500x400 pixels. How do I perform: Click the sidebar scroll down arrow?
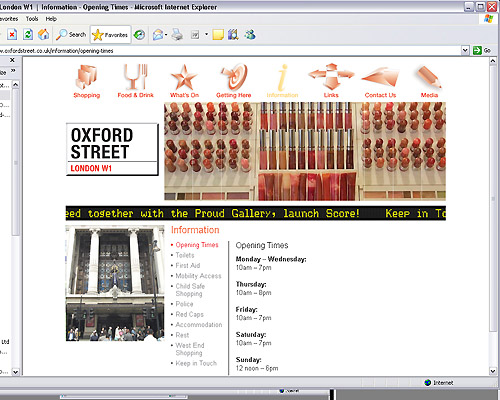(15, 372)
